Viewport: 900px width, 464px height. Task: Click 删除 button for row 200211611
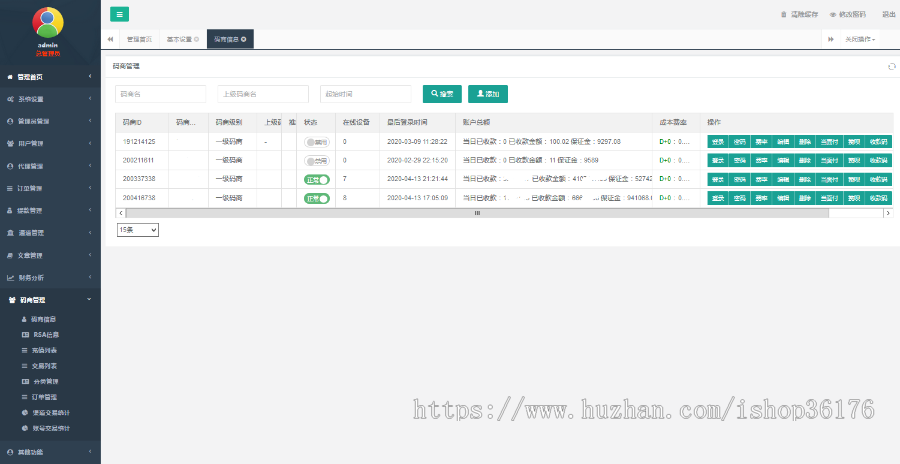(x=805, y=161)
